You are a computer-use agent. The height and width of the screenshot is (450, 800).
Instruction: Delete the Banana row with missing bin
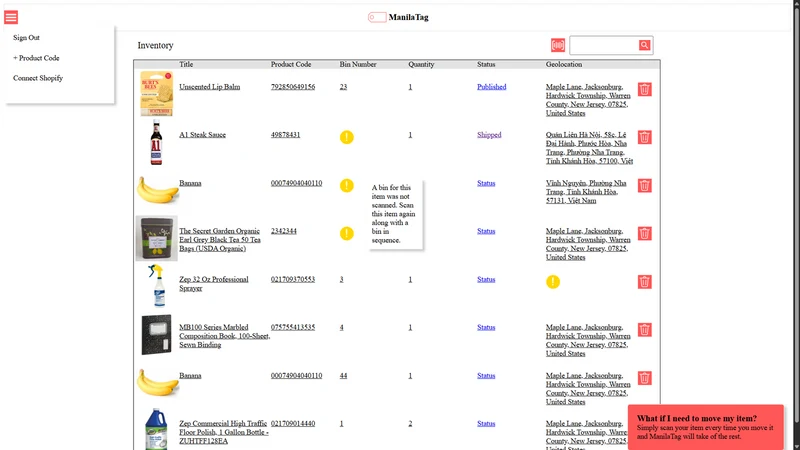[x=644, y=185]
